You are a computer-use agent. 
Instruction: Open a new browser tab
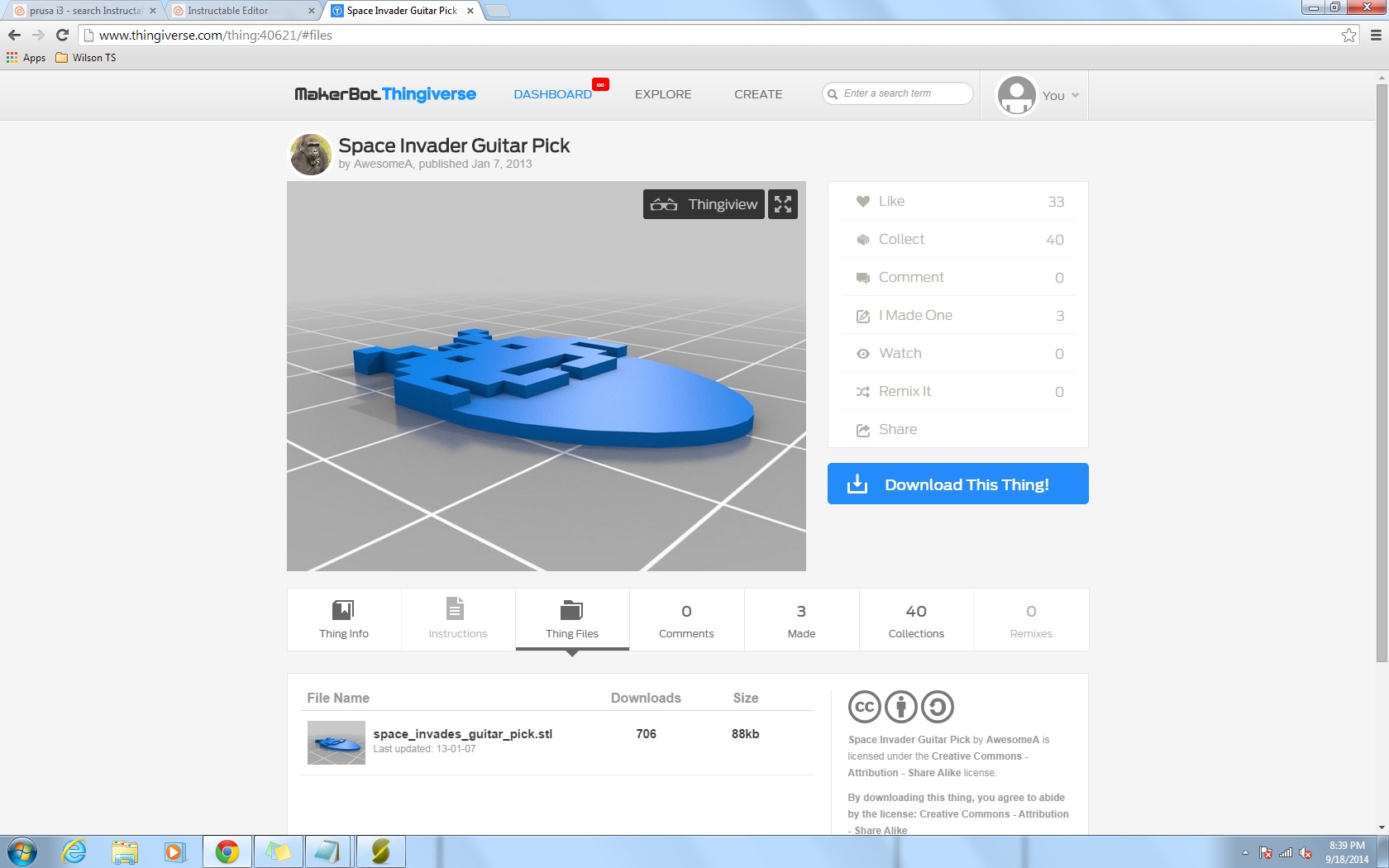[x=497, y=11]
